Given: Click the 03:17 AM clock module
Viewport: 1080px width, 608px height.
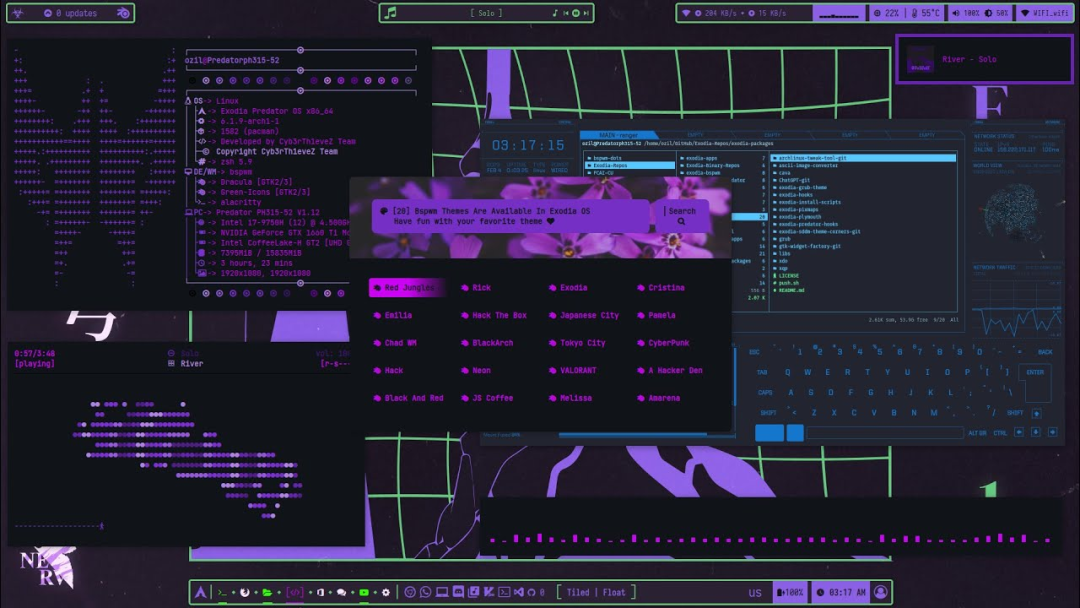Looking at the screenshot, I should pos(841,592).
